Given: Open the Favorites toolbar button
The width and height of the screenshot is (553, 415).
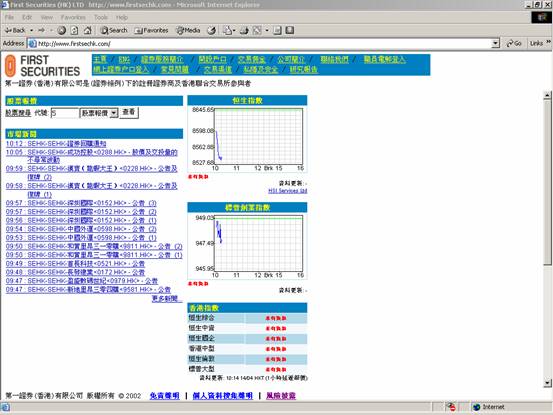Looking at the screenshot, I should coord(151,30).
